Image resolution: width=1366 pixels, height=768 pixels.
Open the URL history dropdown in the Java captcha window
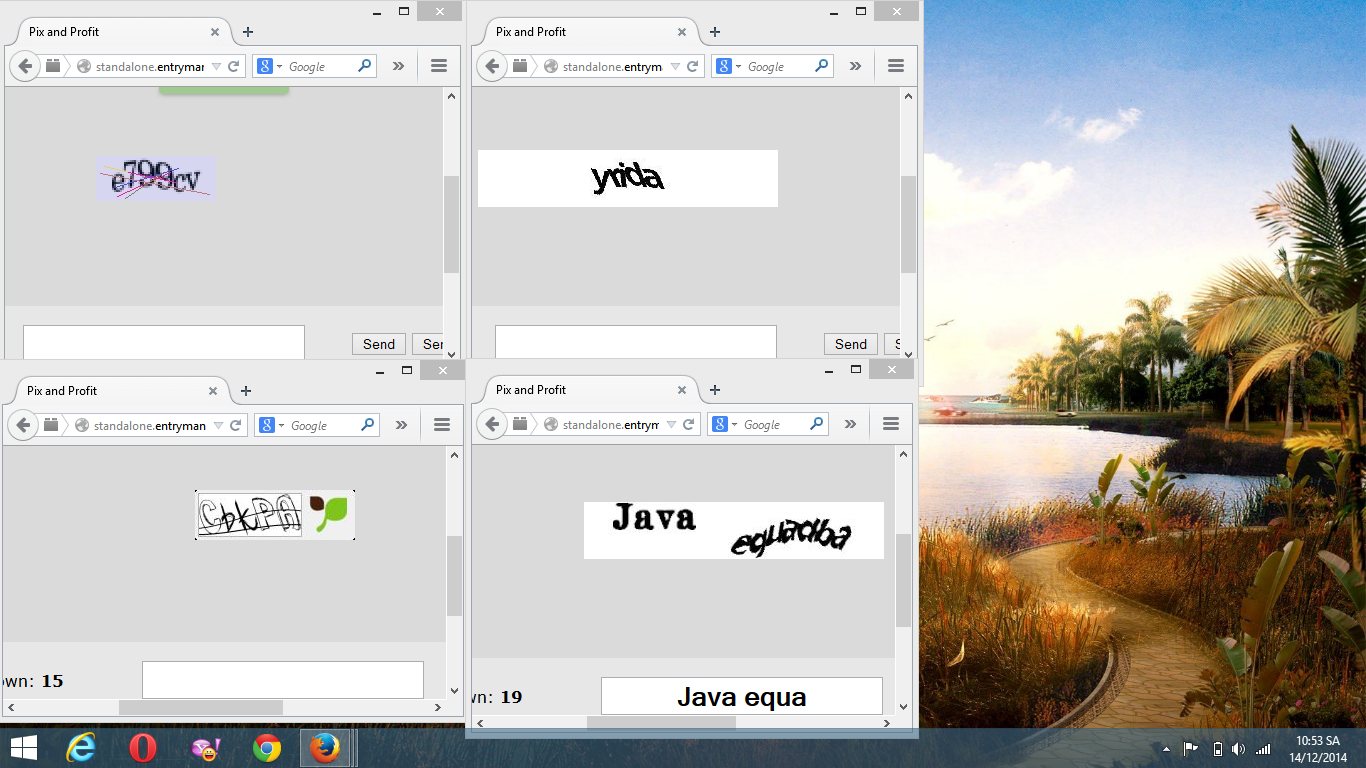click(x=671, y=425)
